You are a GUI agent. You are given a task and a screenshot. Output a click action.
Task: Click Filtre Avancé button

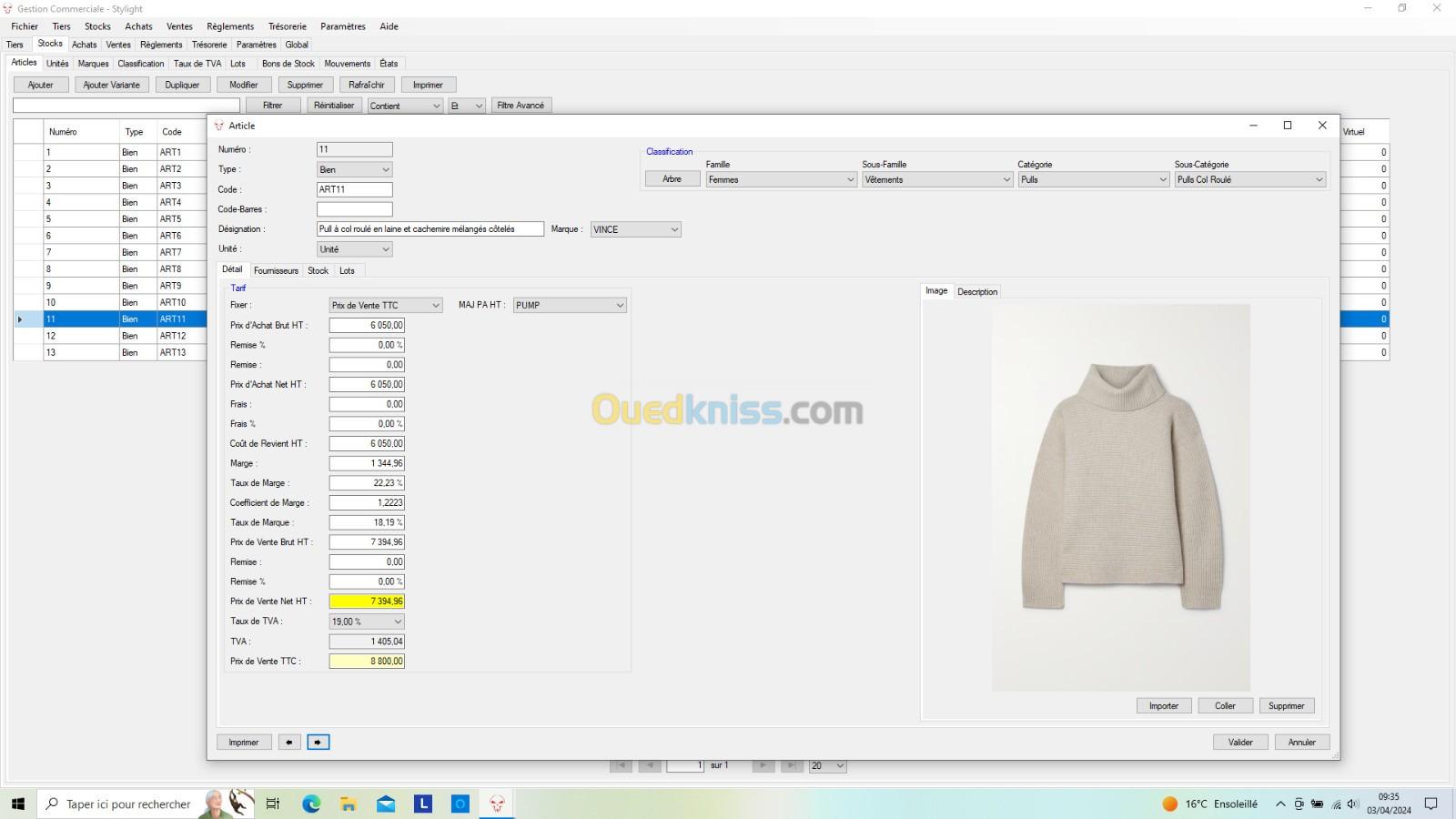(x=521, y=106)
